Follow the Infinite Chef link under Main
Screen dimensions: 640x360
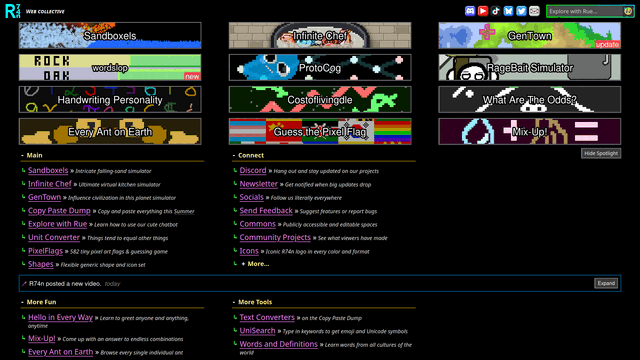click(x=50, y=184)
